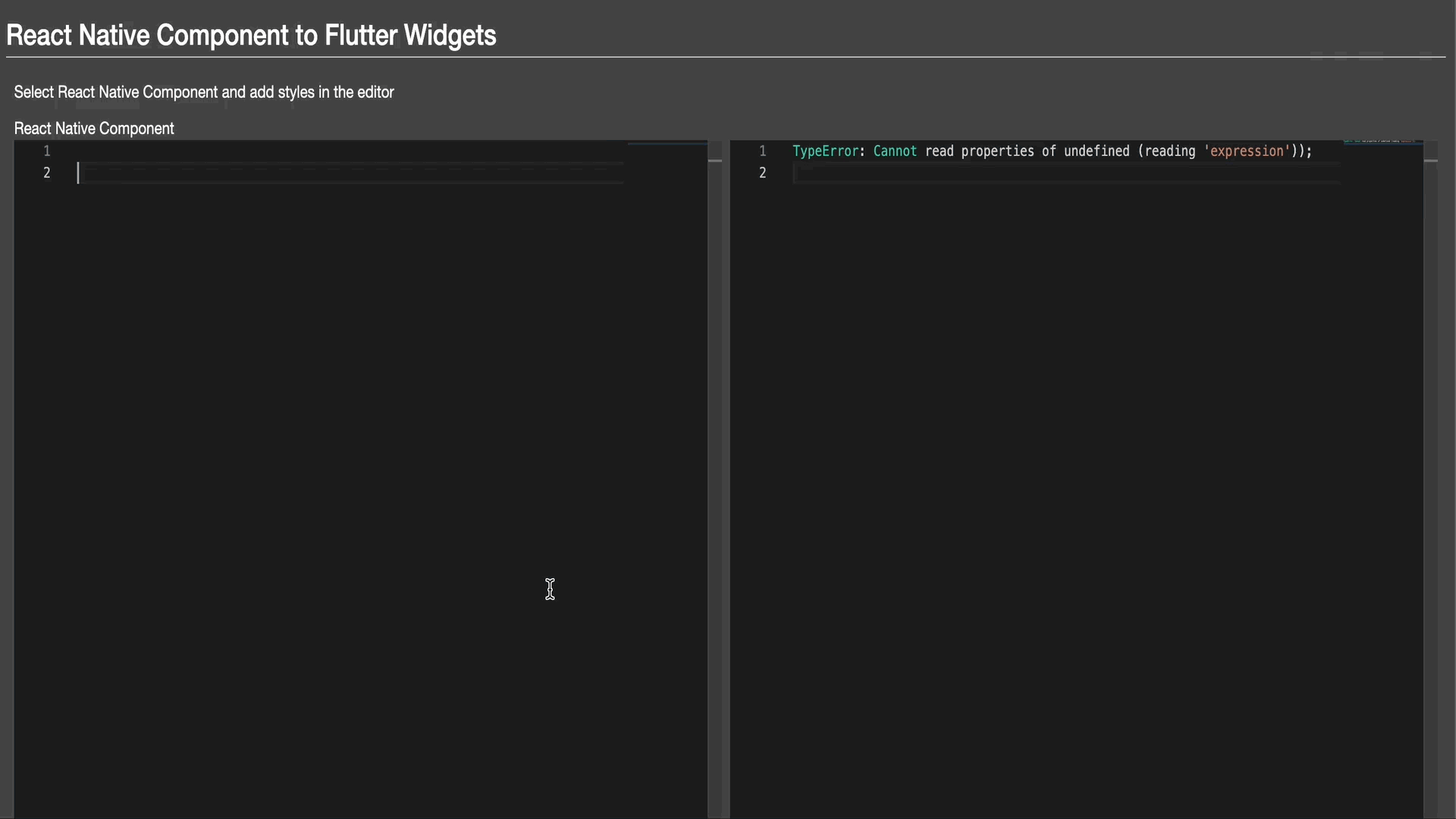The width and height of the screenshot is (1456, 819).
Task: Click the Select React Native Component instruction text
Action: (x=204, y=92)
